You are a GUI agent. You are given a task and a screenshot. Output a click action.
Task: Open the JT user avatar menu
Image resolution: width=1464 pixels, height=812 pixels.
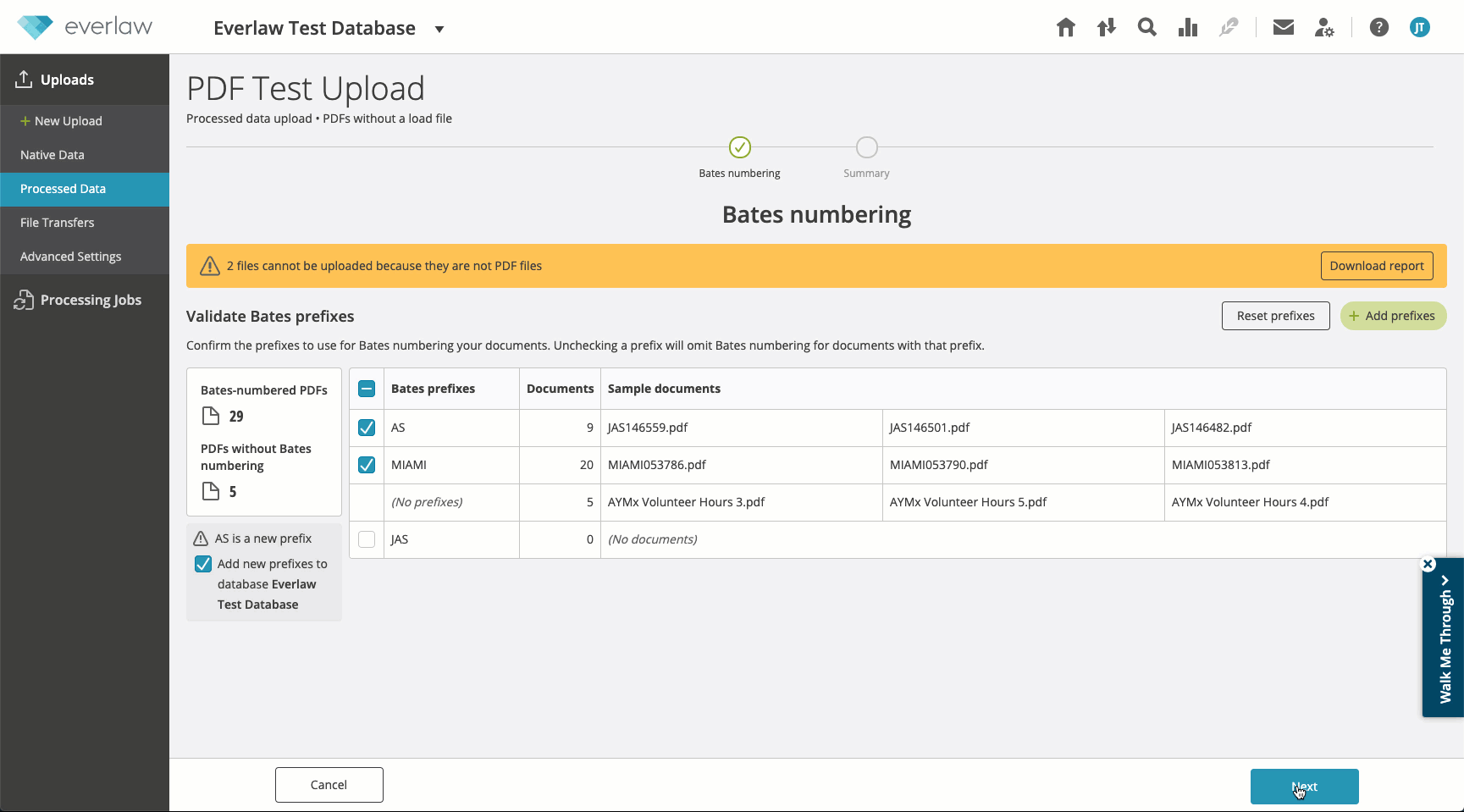click(1420, 28)
